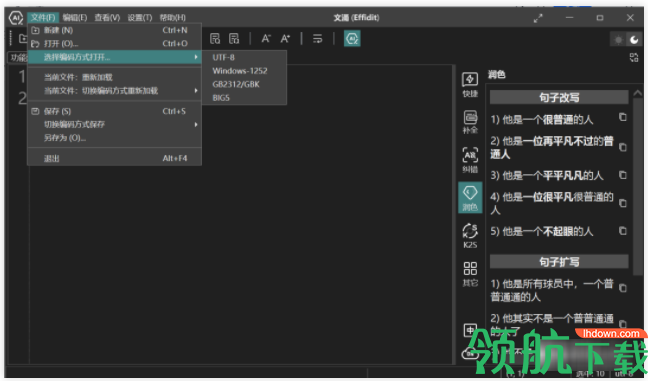Open the 设置(T) menu

(x=140, y=17)
